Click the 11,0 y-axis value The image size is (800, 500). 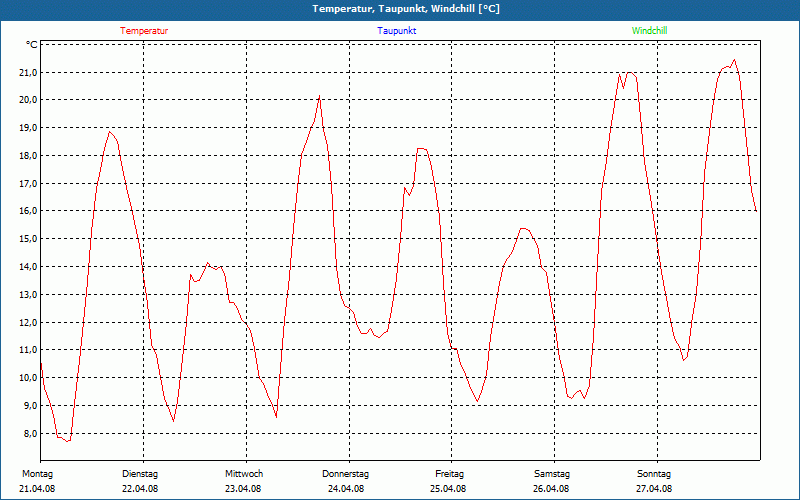pyautogui.click(x=29, y=350)
